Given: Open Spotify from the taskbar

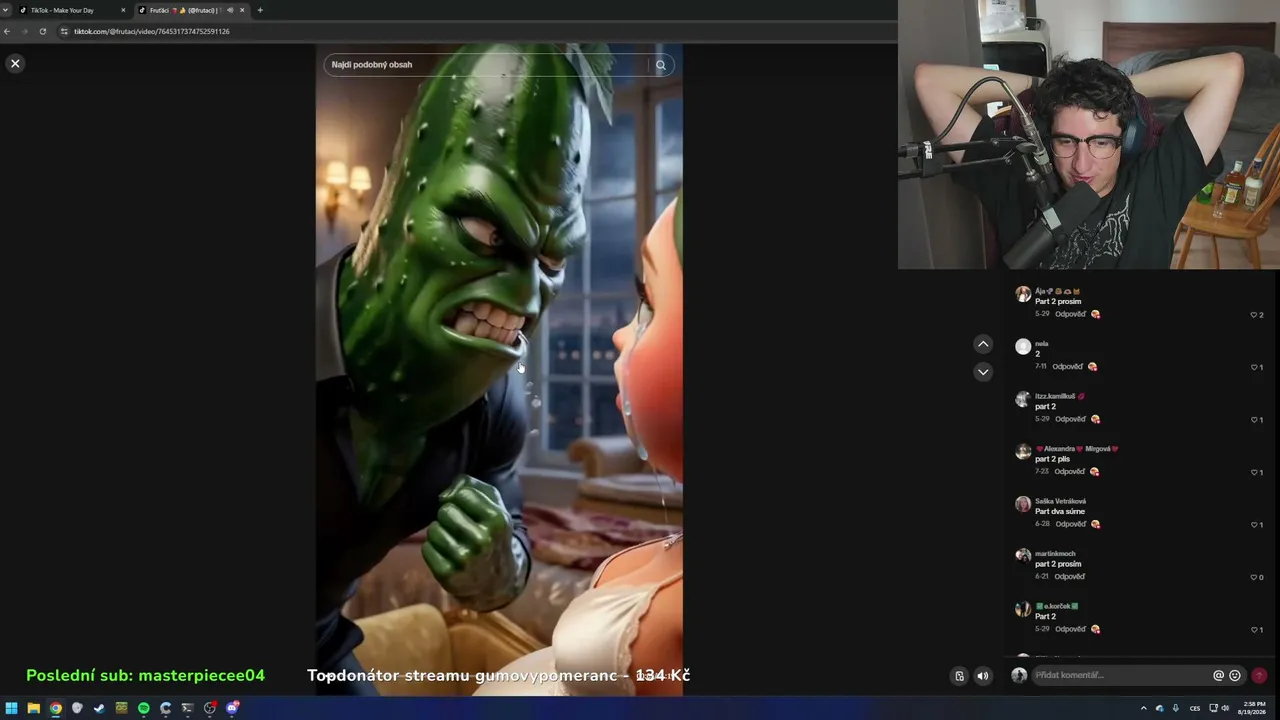Looking at the screenshot, I should tap(143, 708).
